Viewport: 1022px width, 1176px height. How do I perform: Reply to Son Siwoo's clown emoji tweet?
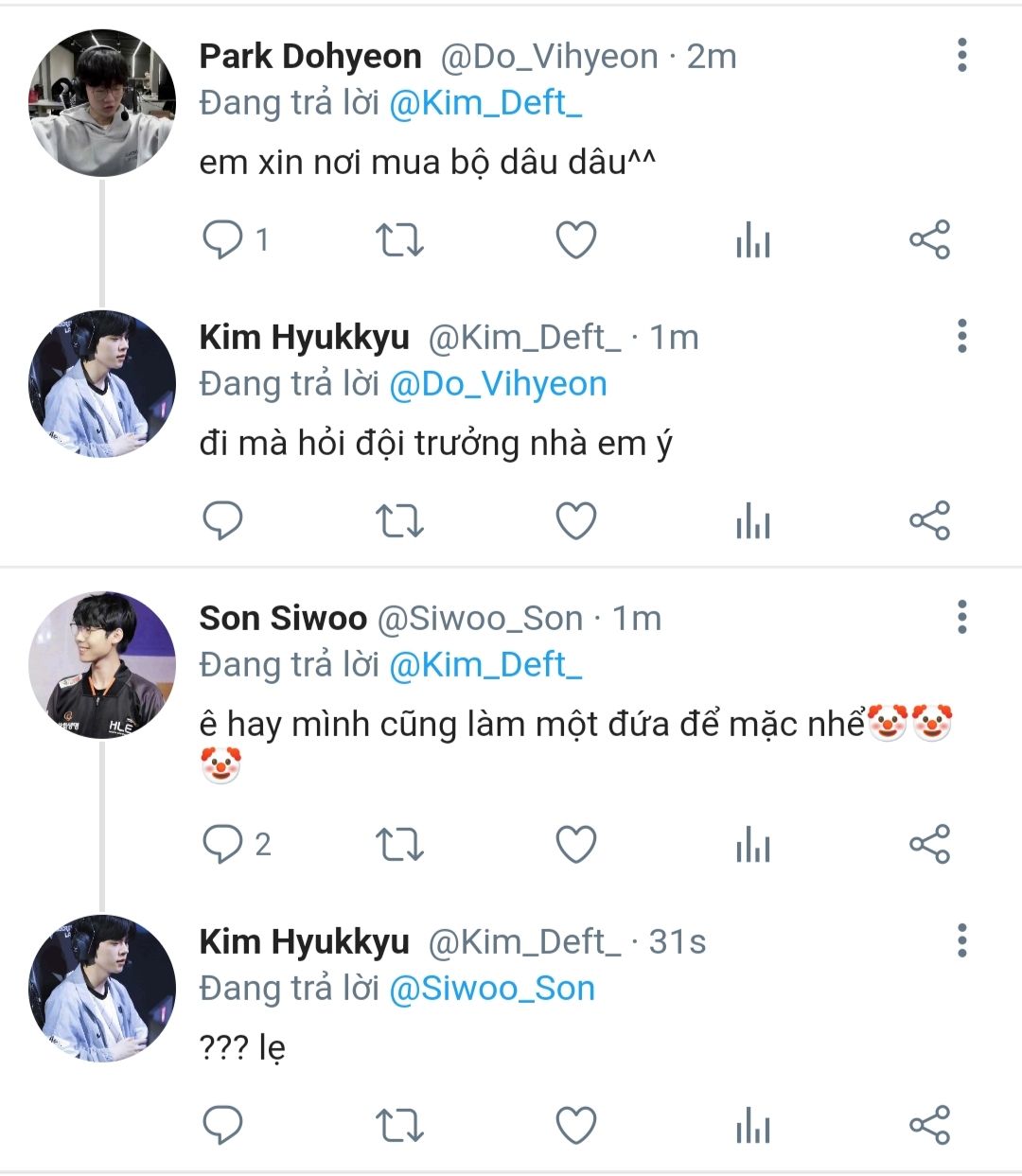point(223,844)
